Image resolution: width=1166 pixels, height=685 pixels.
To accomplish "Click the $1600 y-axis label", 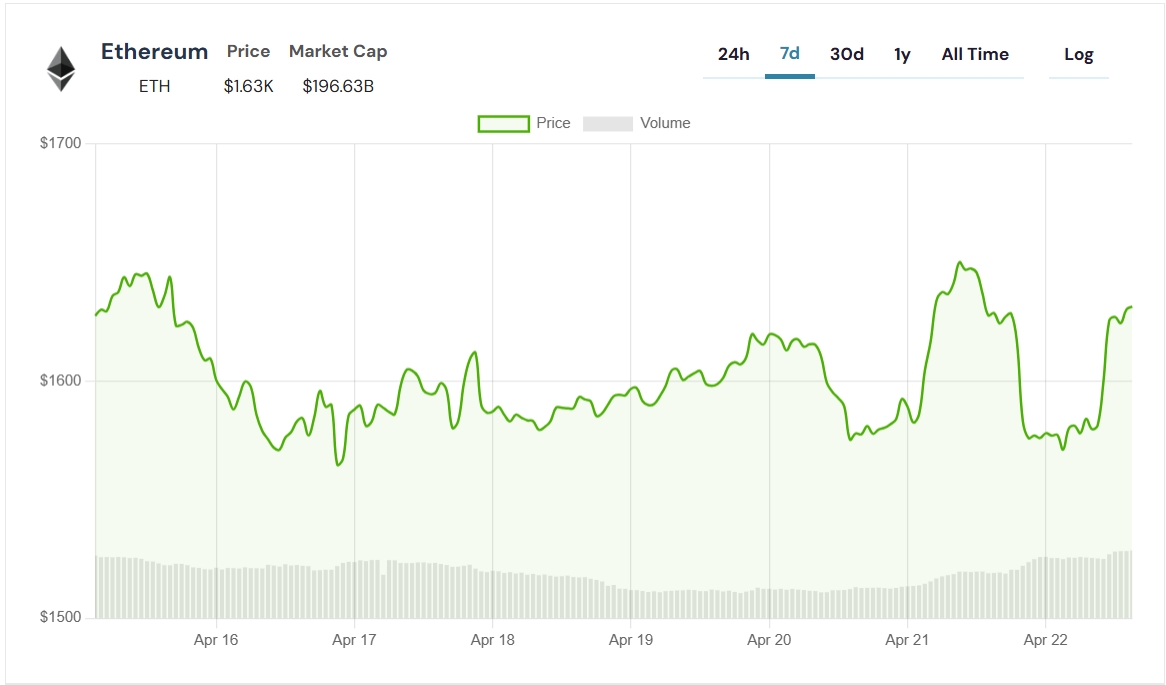I will click(x=60, y=381).
